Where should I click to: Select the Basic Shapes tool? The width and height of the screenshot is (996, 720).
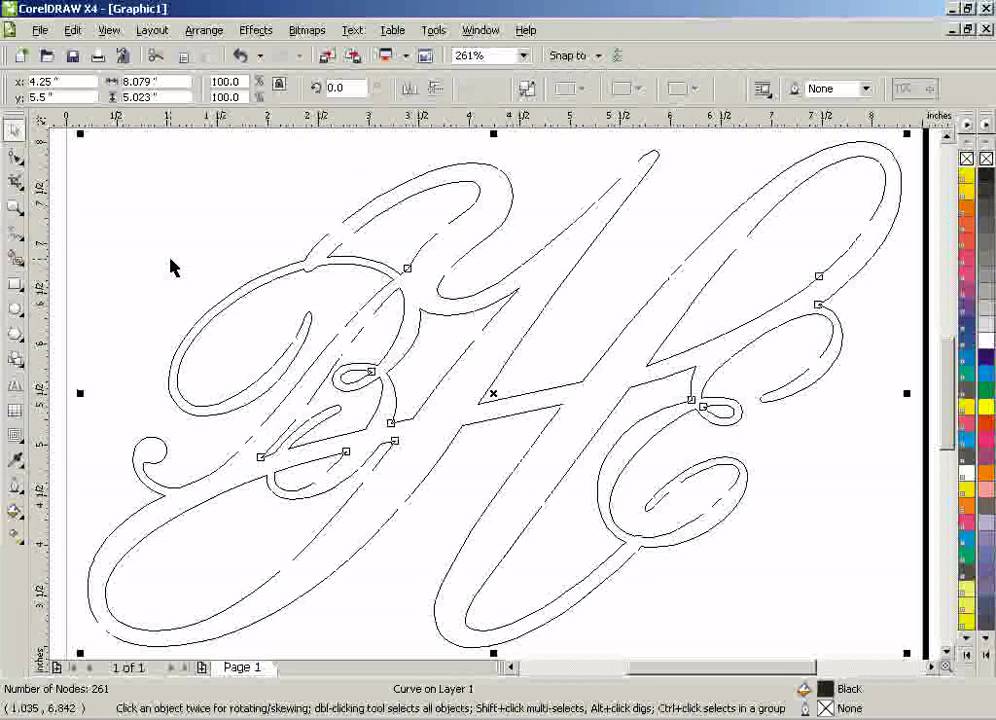point(15,360)
